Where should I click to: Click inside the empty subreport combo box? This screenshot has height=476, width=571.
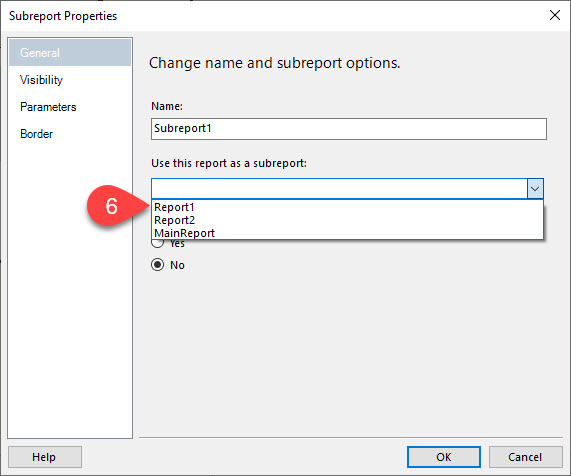pos(339,189)
